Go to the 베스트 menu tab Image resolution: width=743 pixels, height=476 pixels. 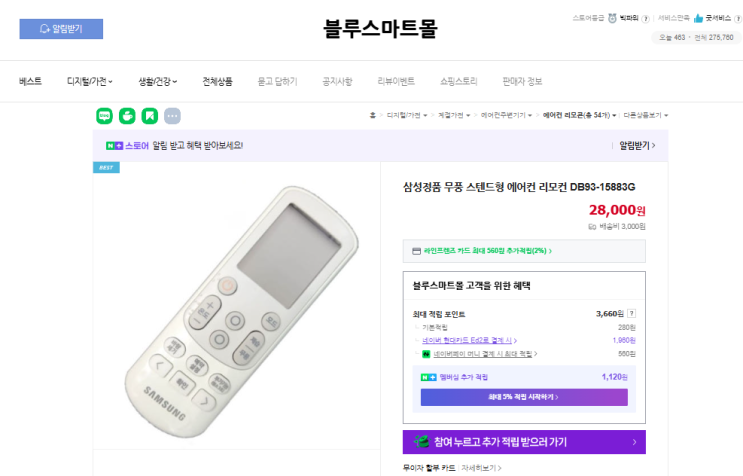30,81
